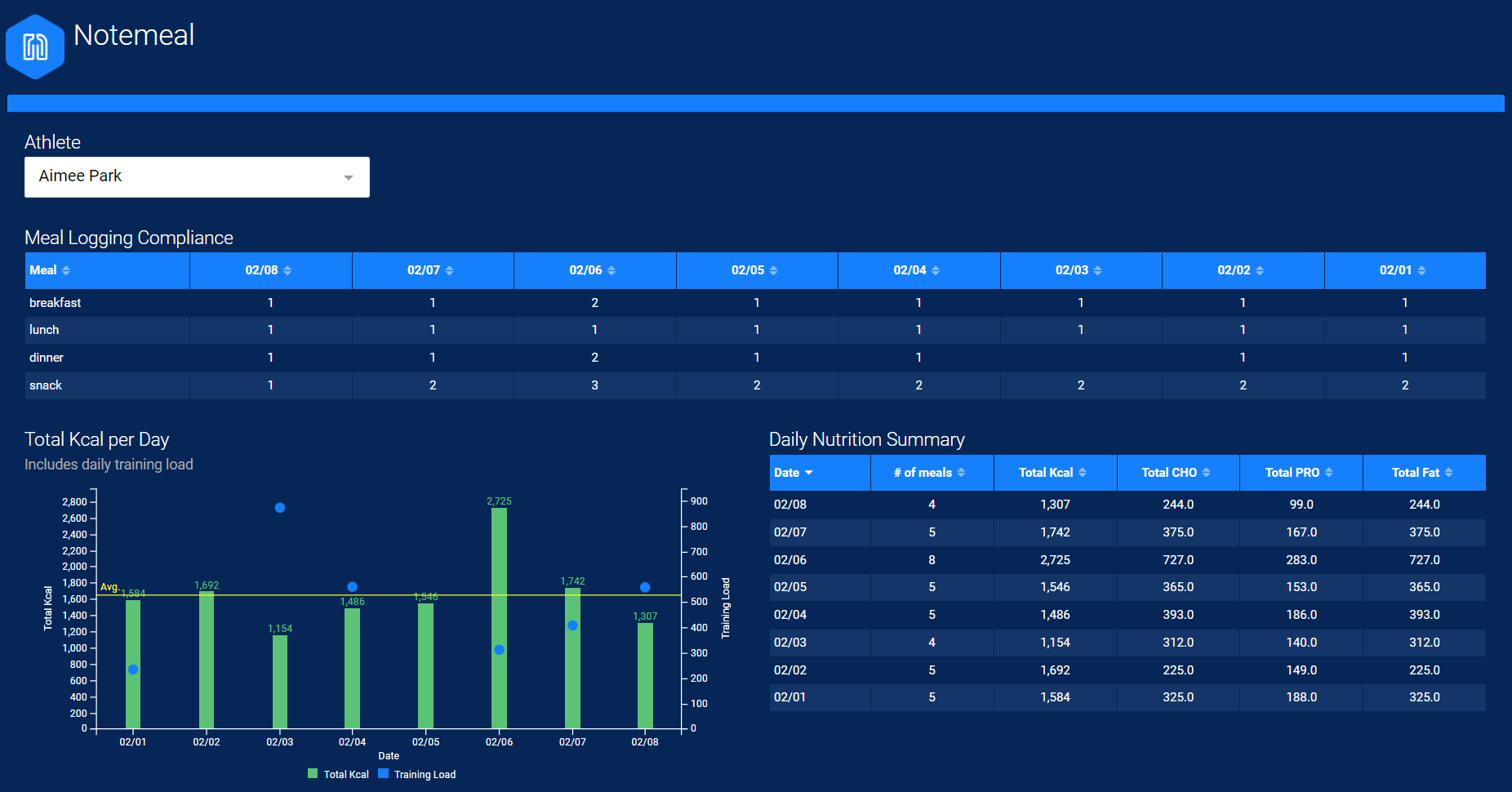Sort compliance table by 02/08 column

[269, 270]
